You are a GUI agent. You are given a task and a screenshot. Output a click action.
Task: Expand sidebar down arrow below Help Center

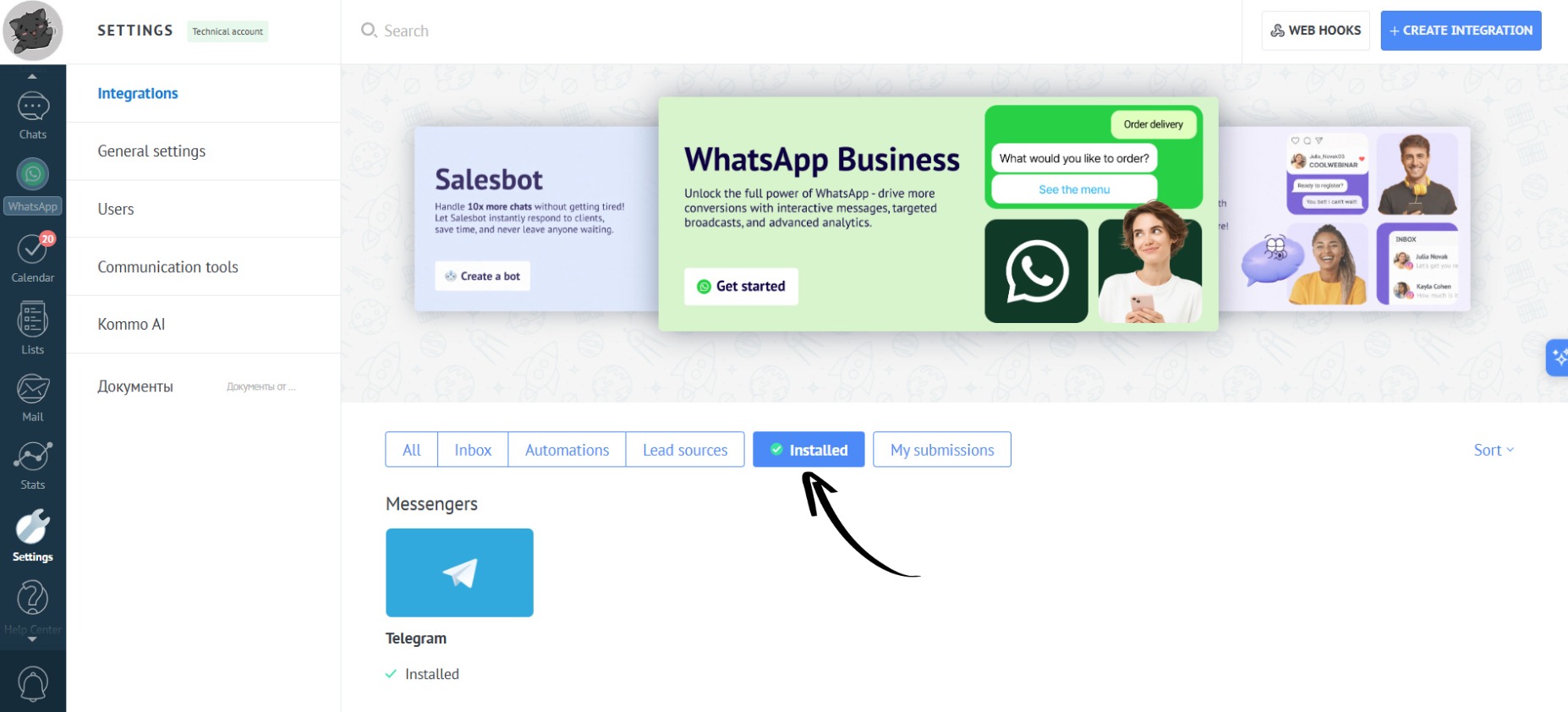pyautogui.click(x=32, y=640)
